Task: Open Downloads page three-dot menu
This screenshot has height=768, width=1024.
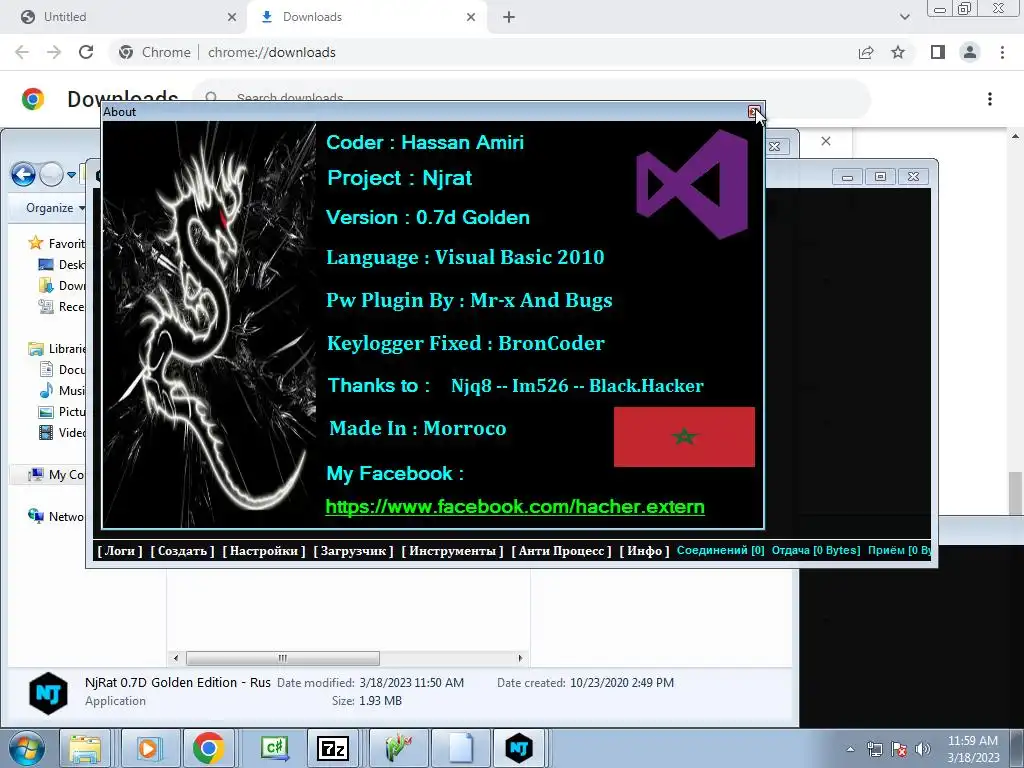Action: tap(989, 99)
